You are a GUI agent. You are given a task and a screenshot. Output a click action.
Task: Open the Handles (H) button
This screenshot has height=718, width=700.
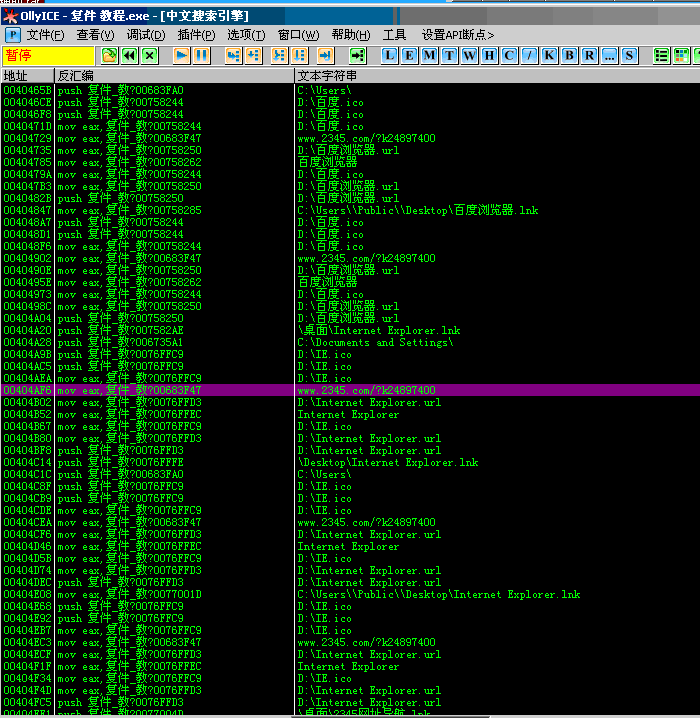(489, 56)
